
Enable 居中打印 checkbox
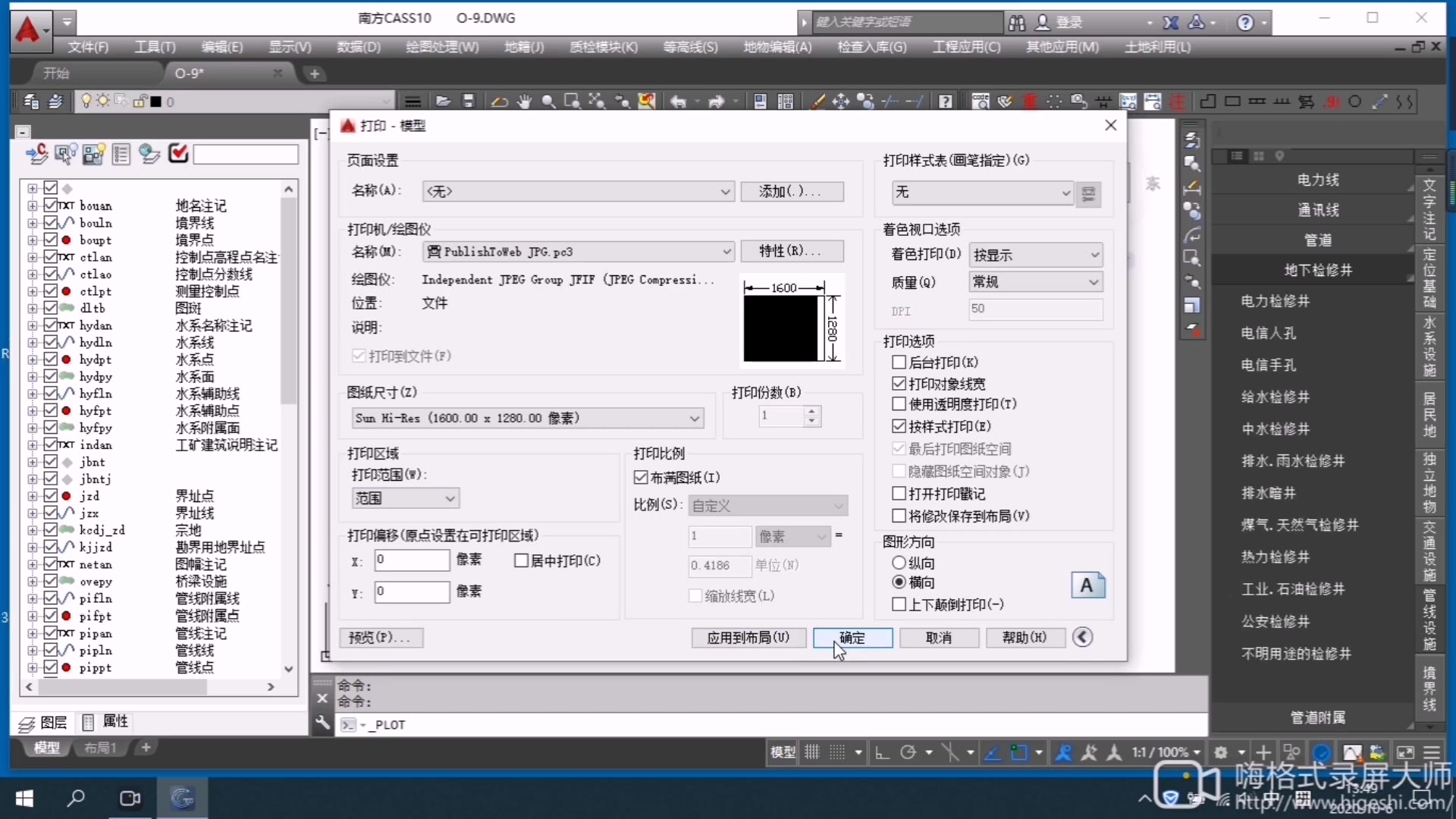pyautogui.click(x=521, y=560)
